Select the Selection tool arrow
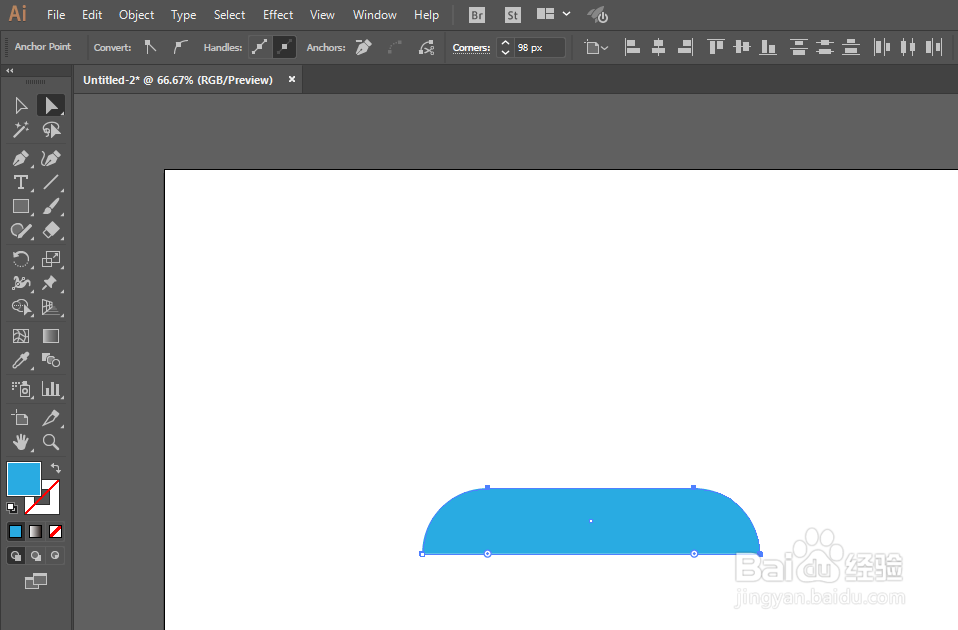Viewport: 958px width, 630px height. point(21,106)
